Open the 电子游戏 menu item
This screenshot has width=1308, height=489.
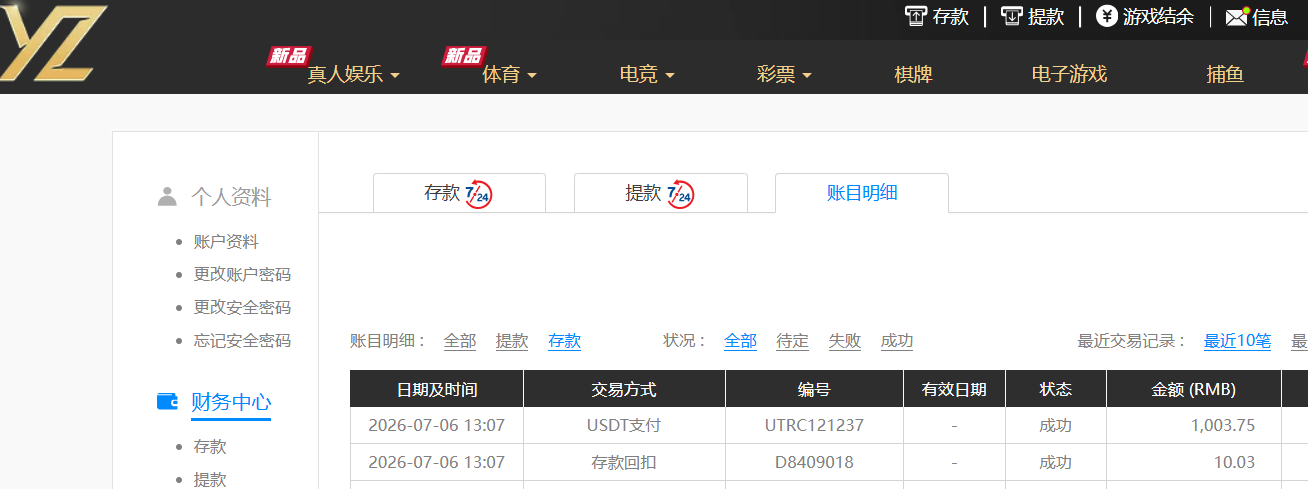(1069, 74)
